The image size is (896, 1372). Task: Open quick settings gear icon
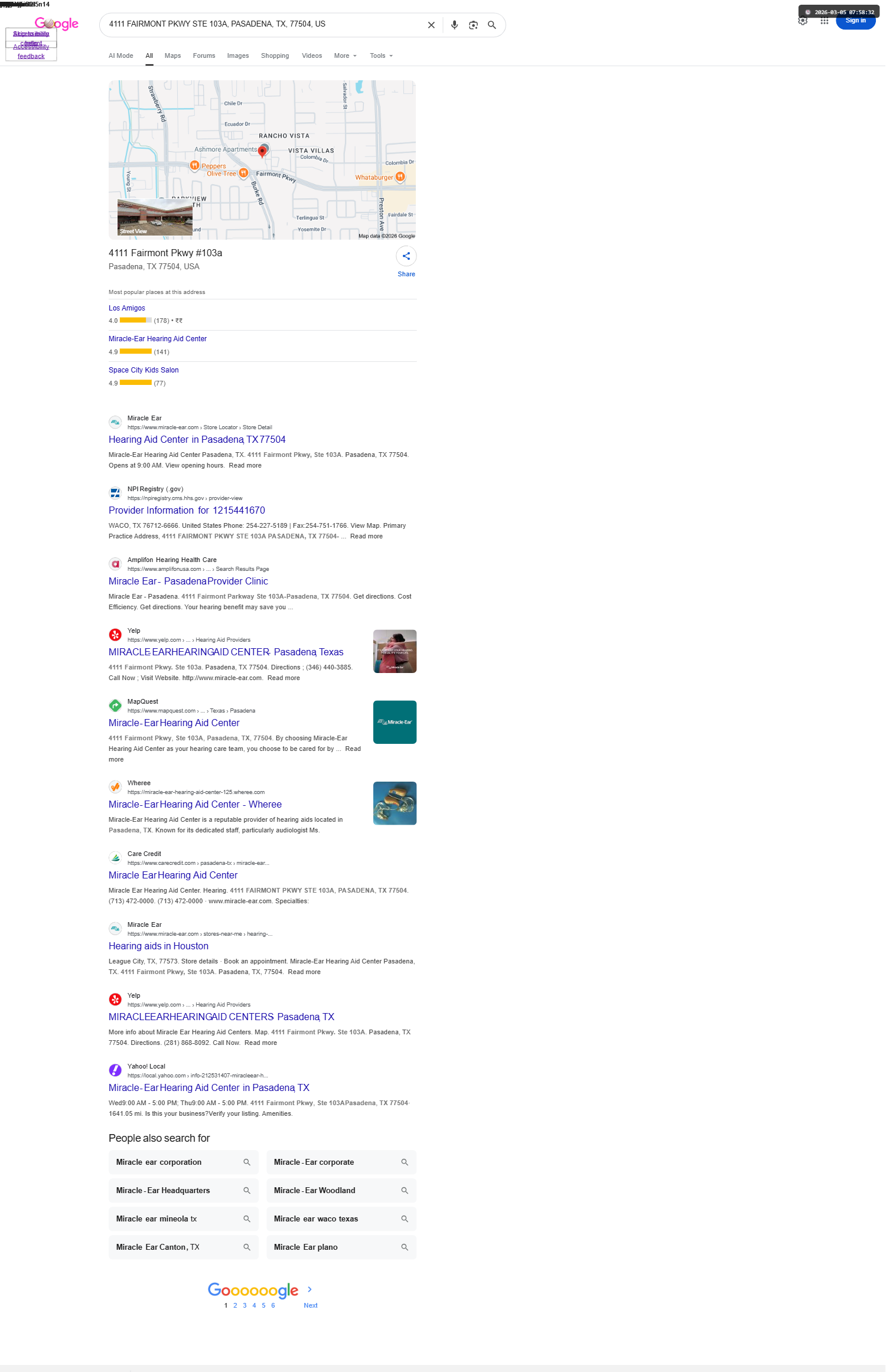pos(803,21)
